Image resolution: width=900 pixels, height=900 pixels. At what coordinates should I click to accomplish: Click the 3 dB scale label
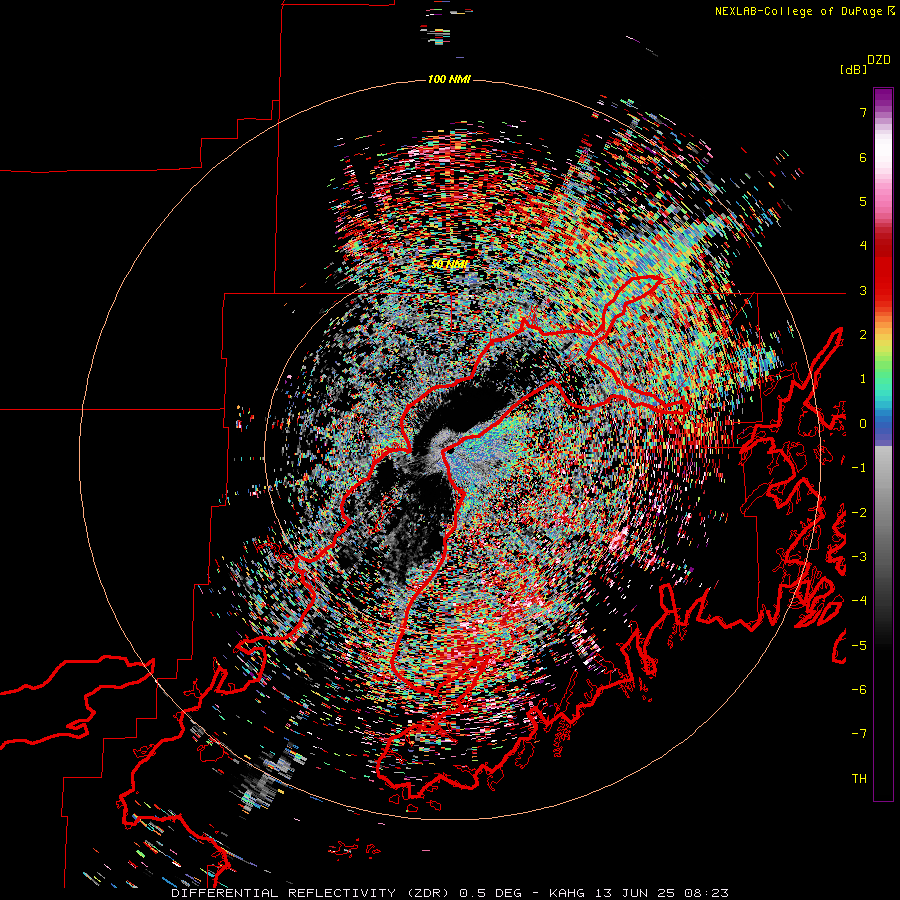coord(863,290)
